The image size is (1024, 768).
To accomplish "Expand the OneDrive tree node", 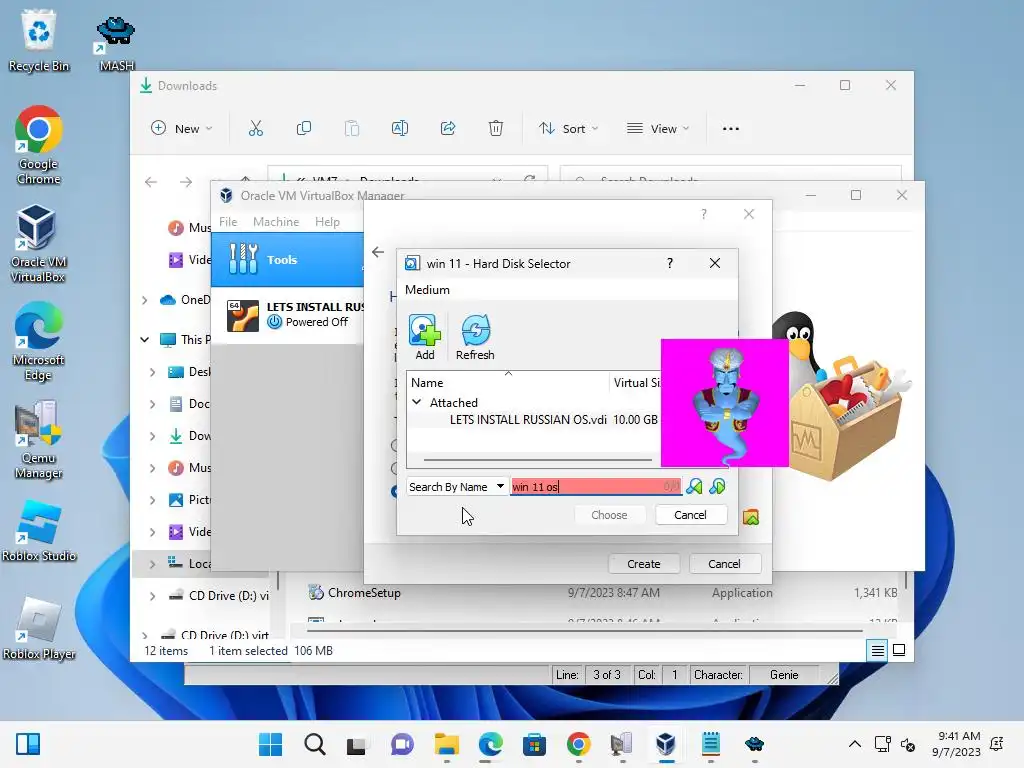I will (x=144, y=300).
